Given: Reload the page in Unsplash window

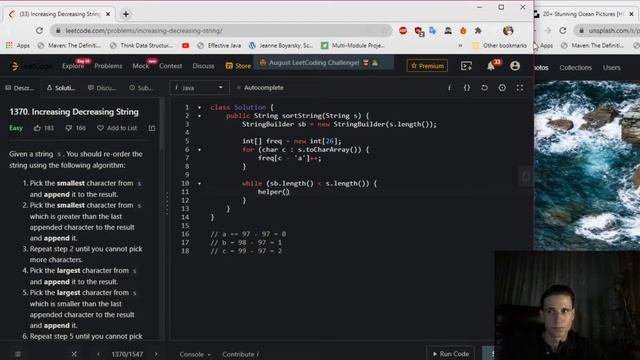Looking at the screenshot, I should pyautogui.click(x=563, y=31).
